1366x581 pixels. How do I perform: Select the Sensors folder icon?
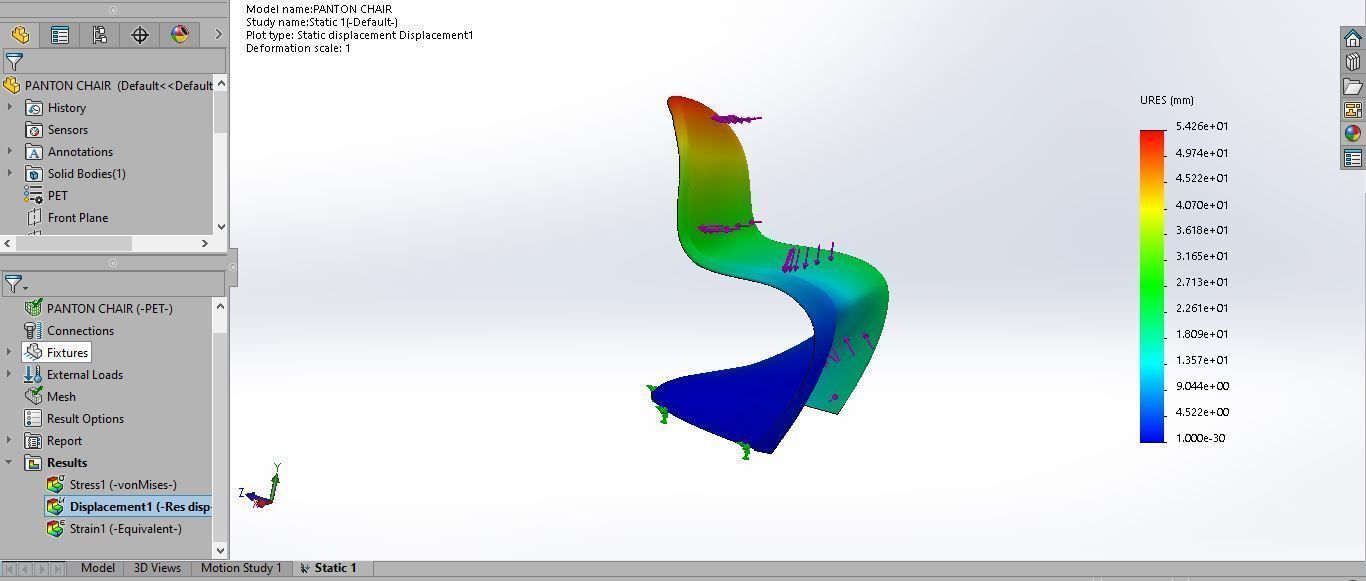34,130
